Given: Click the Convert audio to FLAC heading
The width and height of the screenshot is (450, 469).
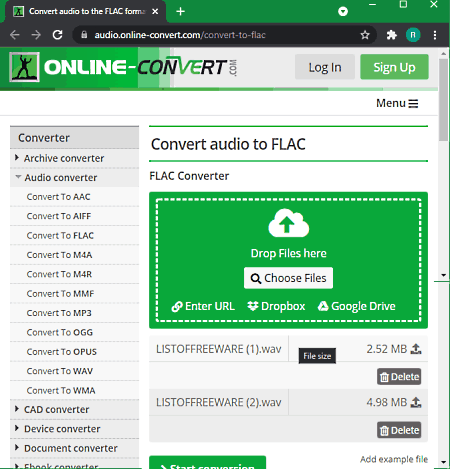Looking at the screenshot, I should pyautogui.click(x=228, y=144).
